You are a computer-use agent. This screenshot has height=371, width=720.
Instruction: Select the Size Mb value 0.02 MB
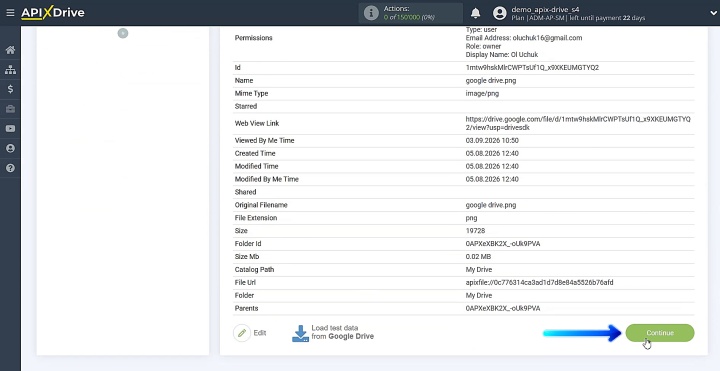click(478, 257)
